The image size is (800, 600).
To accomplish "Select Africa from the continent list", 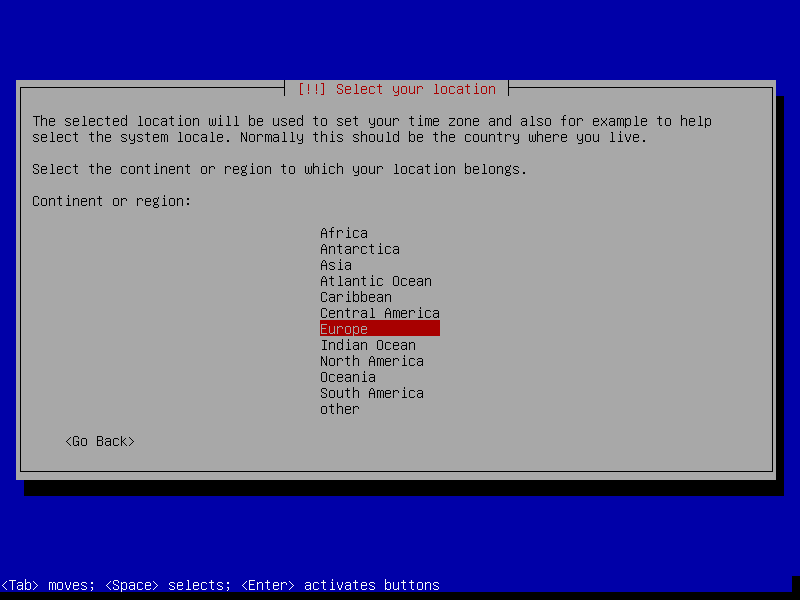I will click(x=344, y=233).
